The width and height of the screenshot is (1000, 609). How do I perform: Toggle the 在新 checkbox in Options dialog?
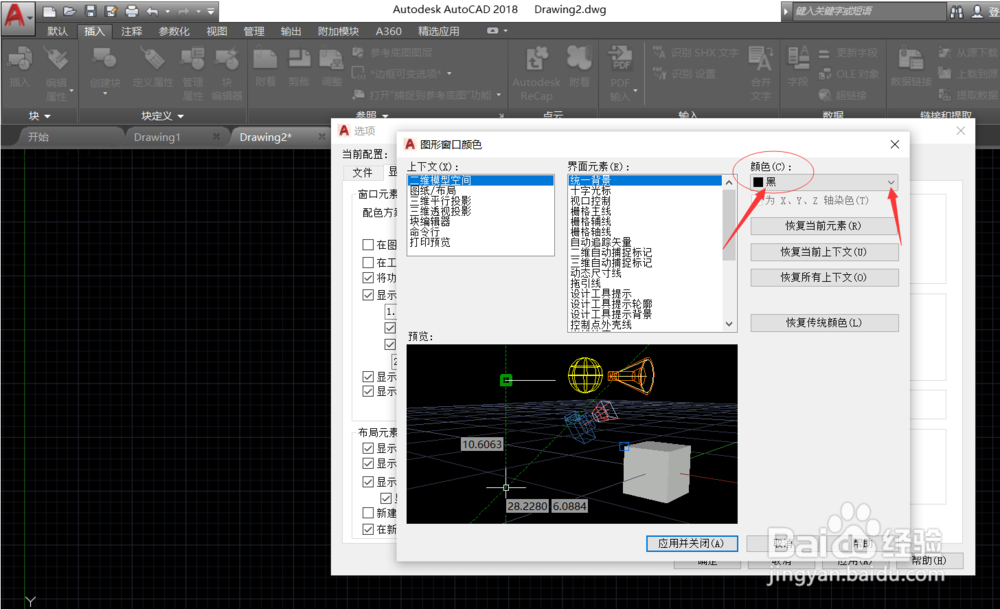point(368,529)
